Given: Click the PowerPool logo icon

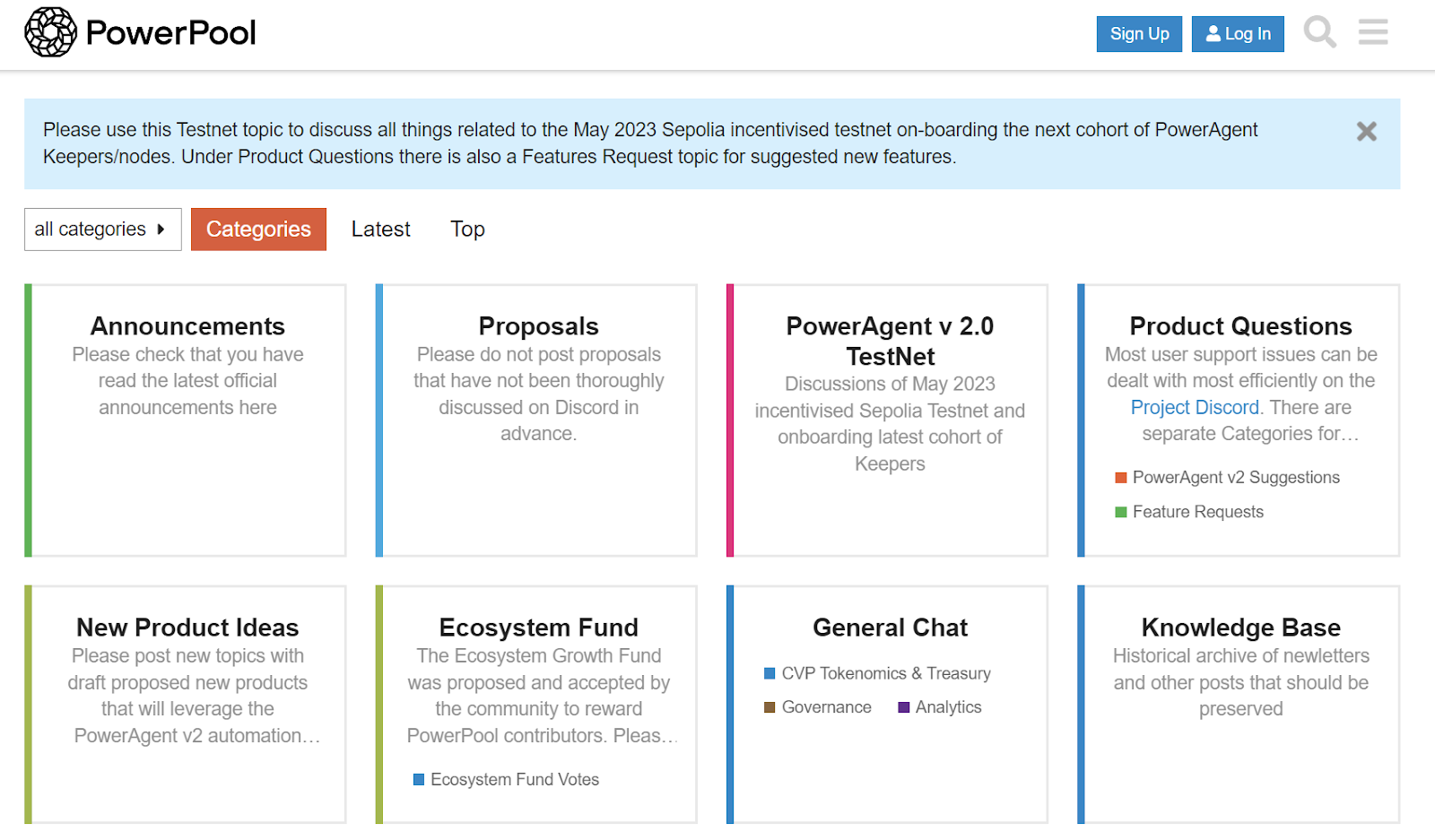Looking at the screenshot, I should (x=51, y=32).
